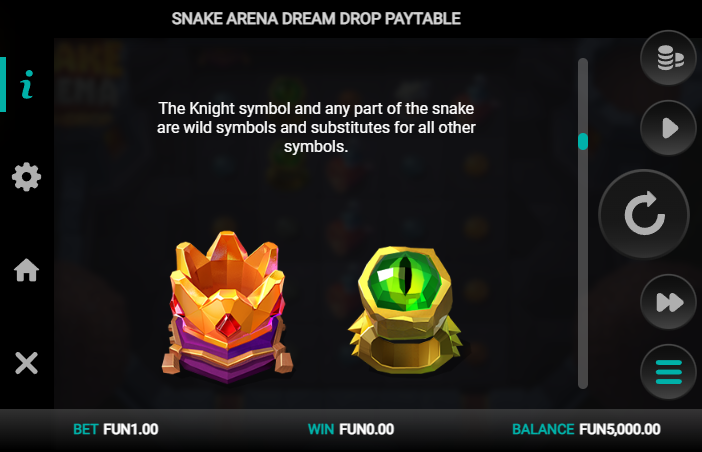Open bet settings with the coin stack icon

pos(668,58)
